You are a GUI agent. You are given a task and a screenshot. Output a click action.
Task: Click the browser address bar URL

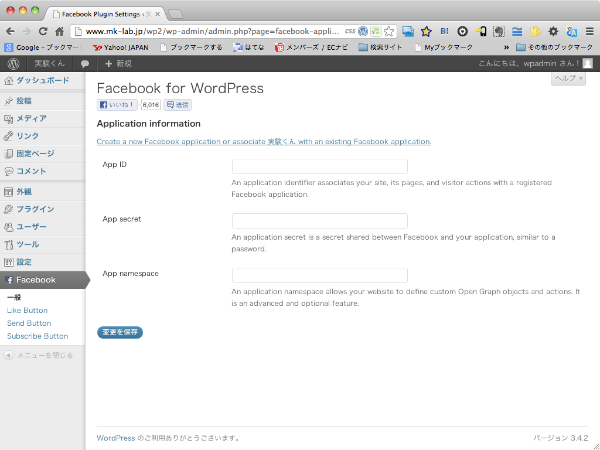[212, 31]
